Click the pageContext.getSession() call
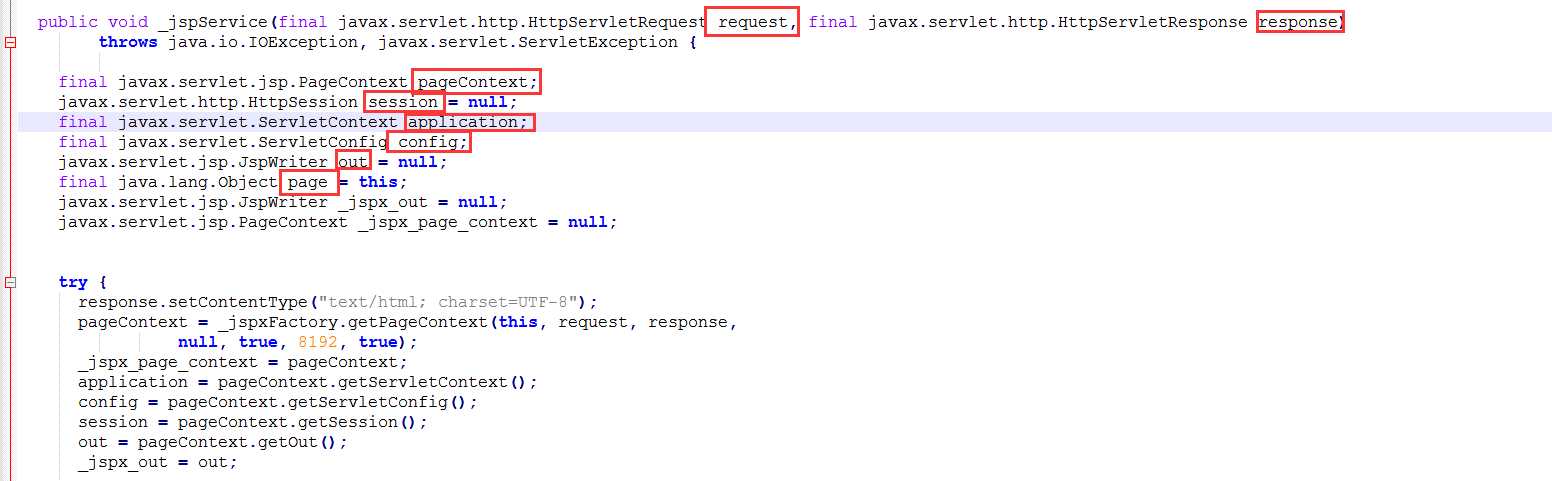1552x481 pixels. 303,422
